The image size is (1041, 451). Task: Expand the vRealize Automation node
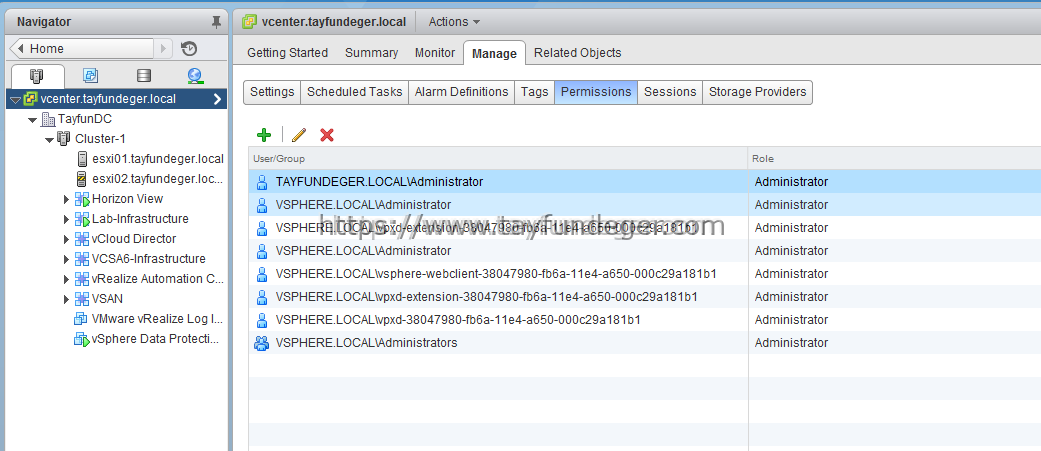pos(66,279)
